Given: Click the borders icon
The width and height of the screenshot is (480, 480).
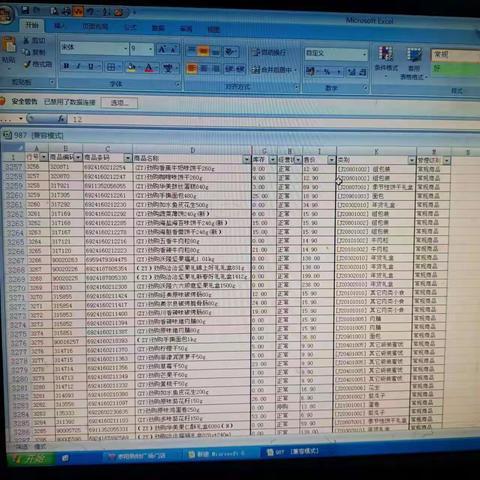Looking at the screenshot, I should pos(111,67).
